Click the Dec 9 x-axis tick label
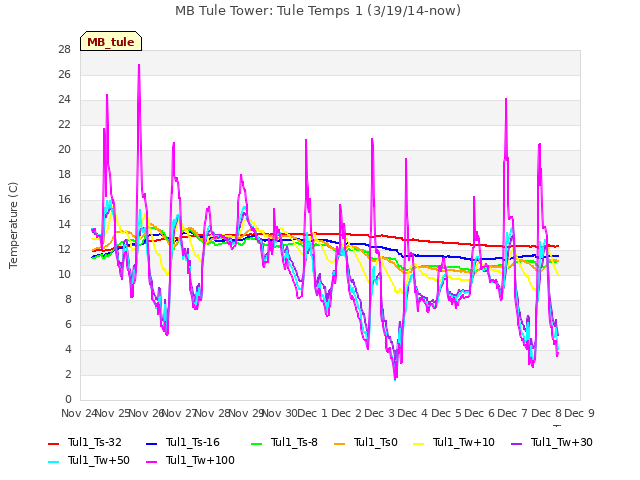640x480 pixels. pos(579,413)
